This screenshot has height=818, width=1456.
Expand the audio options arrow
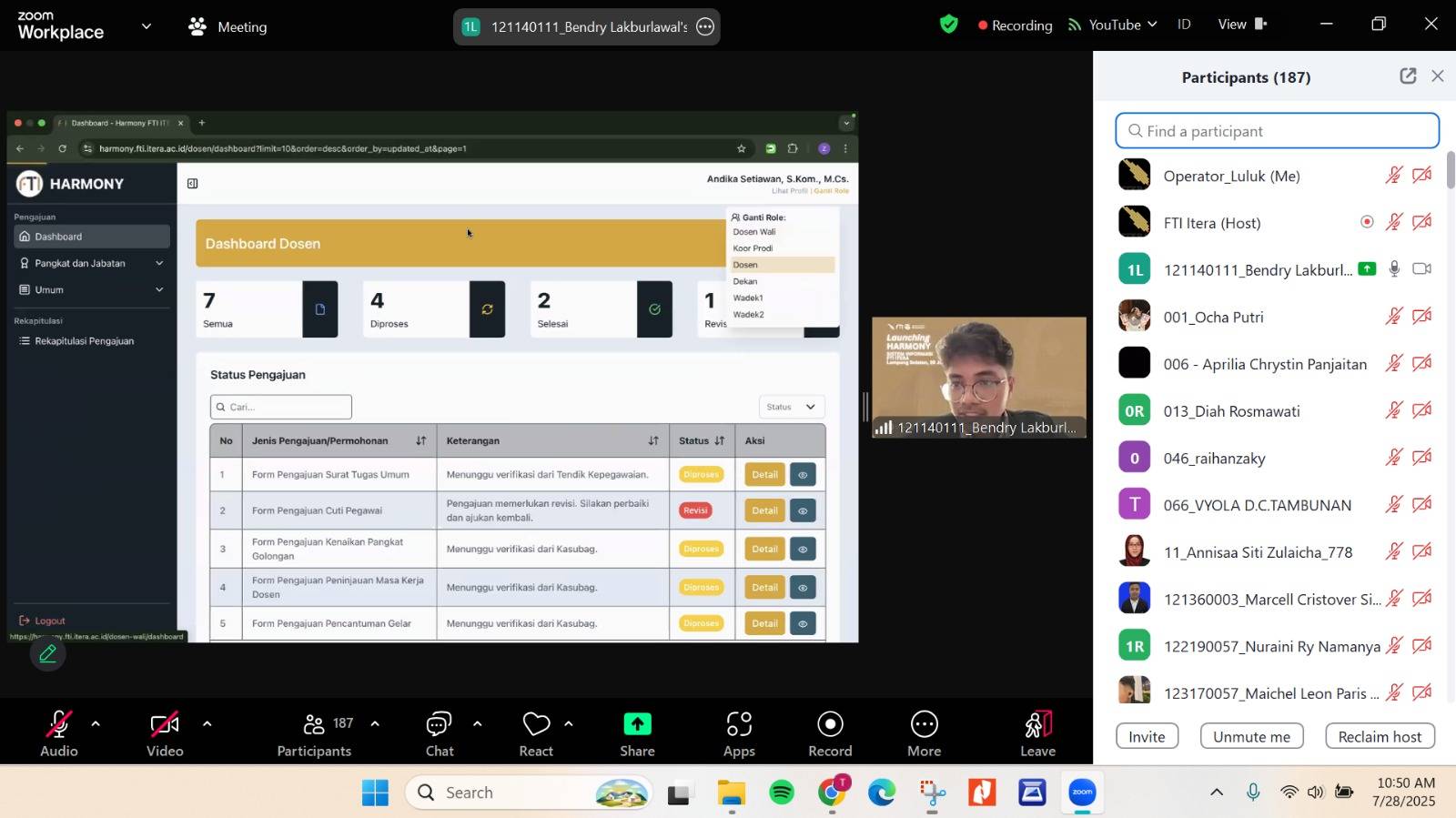pos(96,724)
